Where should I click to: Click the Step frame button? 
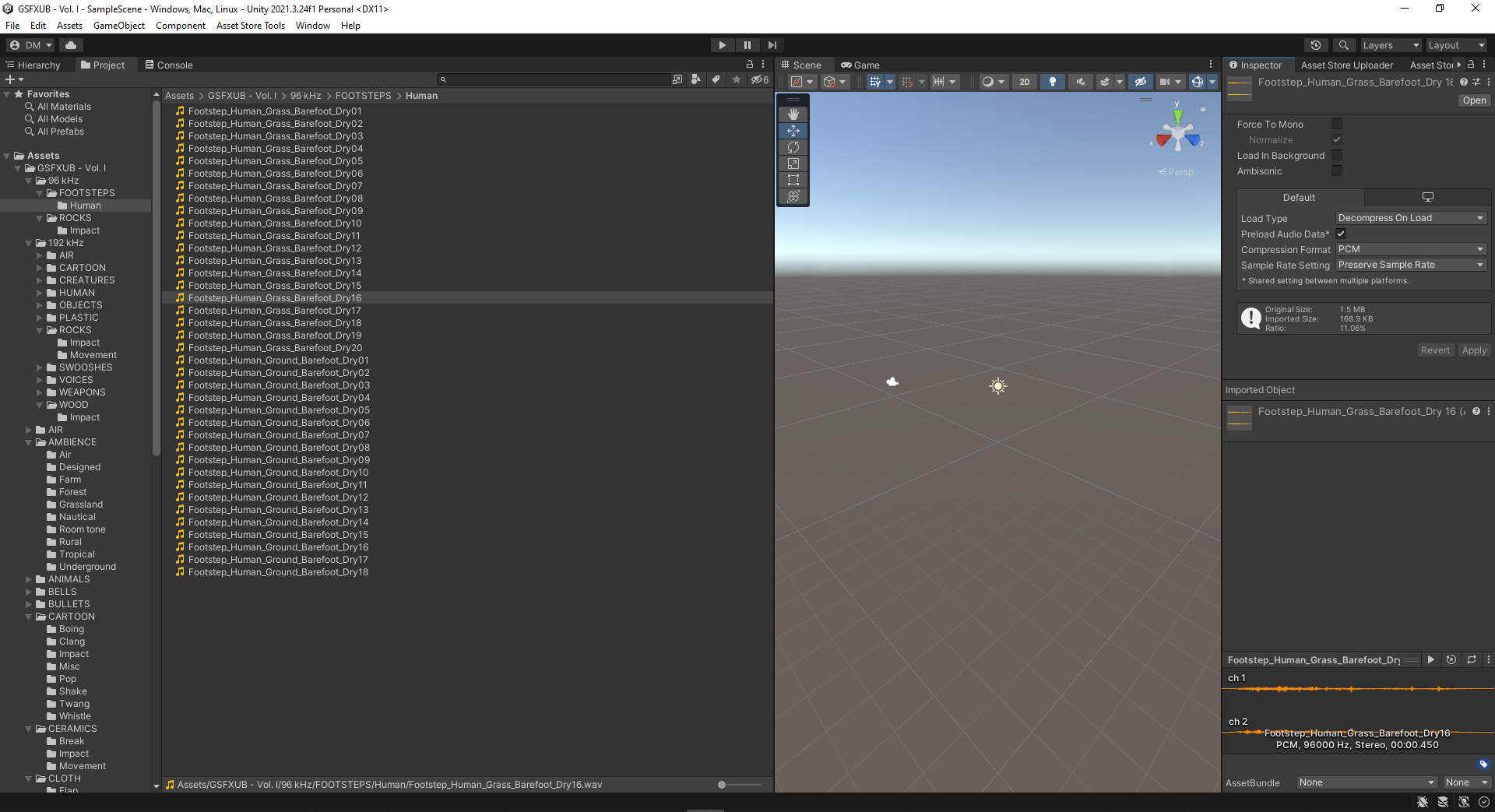[x=772, y=45]
